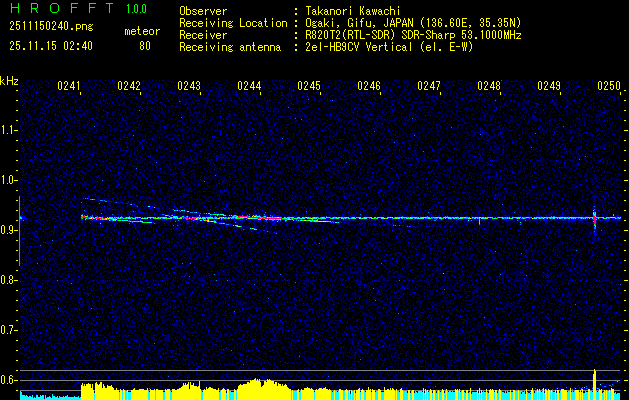Jump to the 0247 time marker

429,87
